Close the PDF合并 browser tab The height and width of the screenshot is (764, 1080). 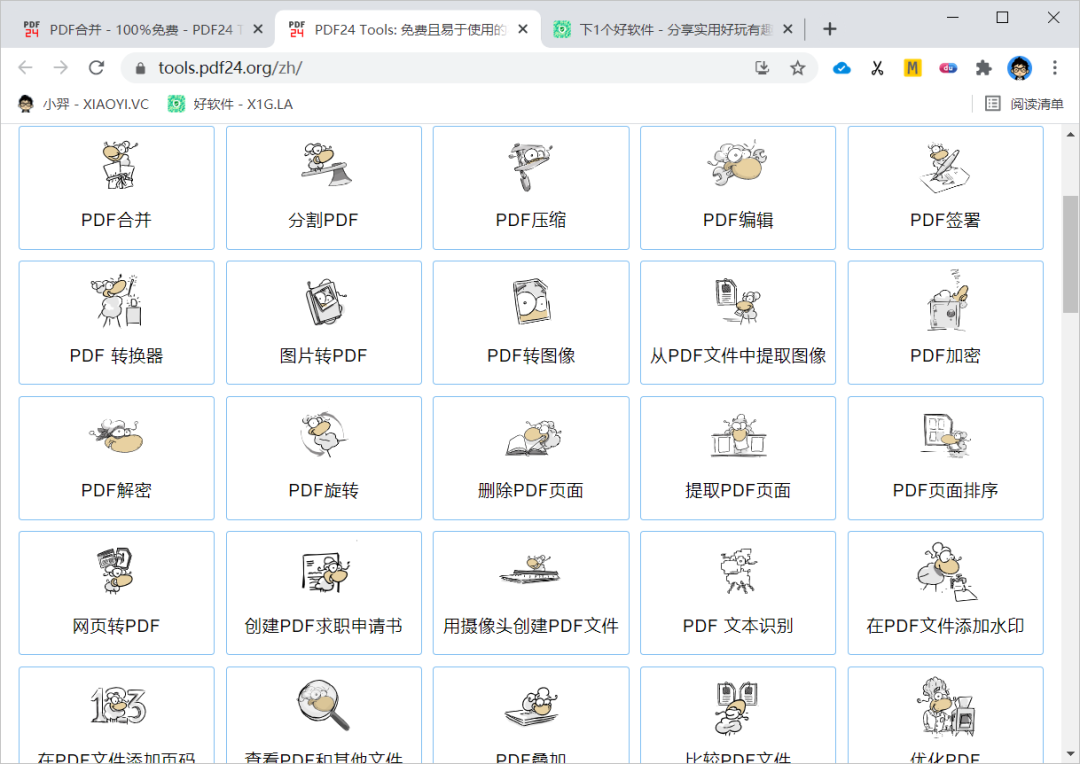click(x=258, y=29)
